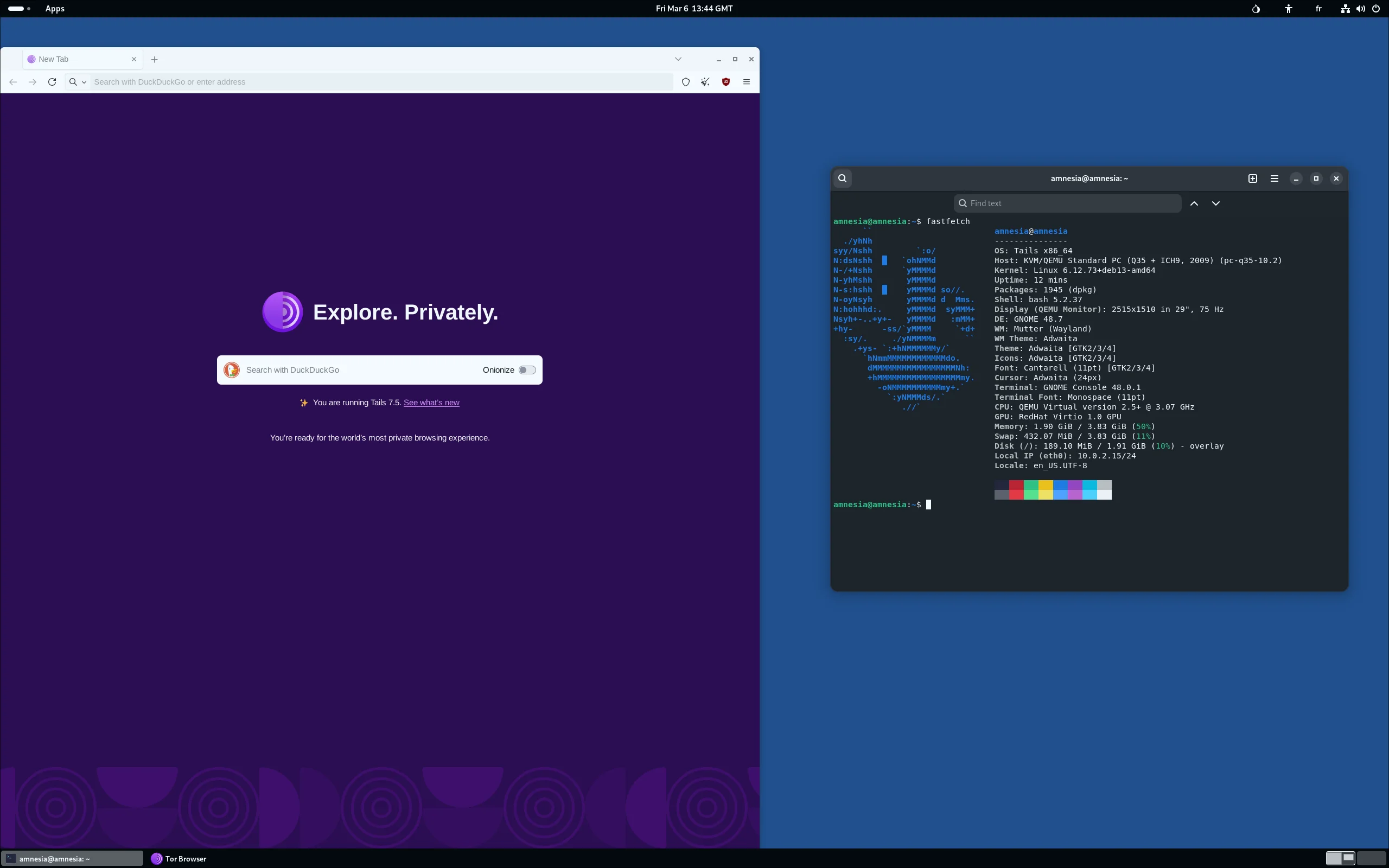Screen dimensions: 1389x868
Task: Open the system menu via the power icon
Action: (x=1376, y=9)
